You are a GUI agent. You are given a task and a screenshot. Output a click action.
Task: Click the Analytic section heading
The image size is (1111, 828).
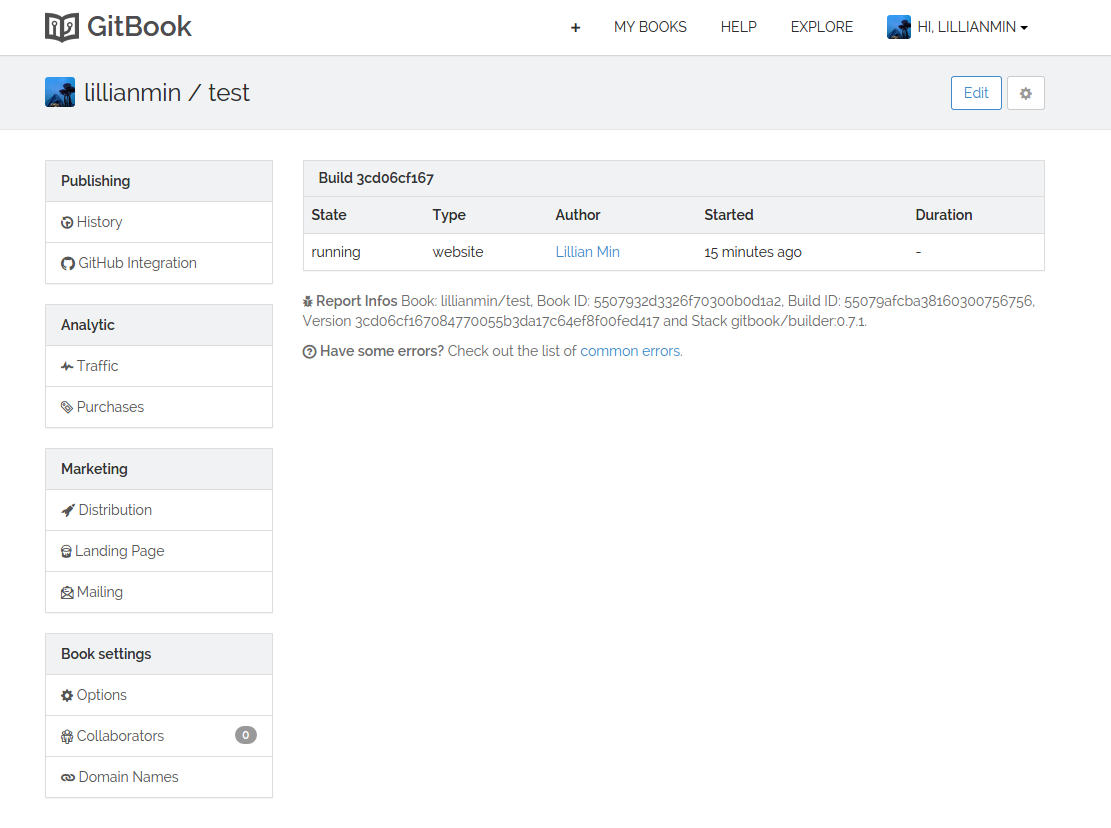click(88, 325)
